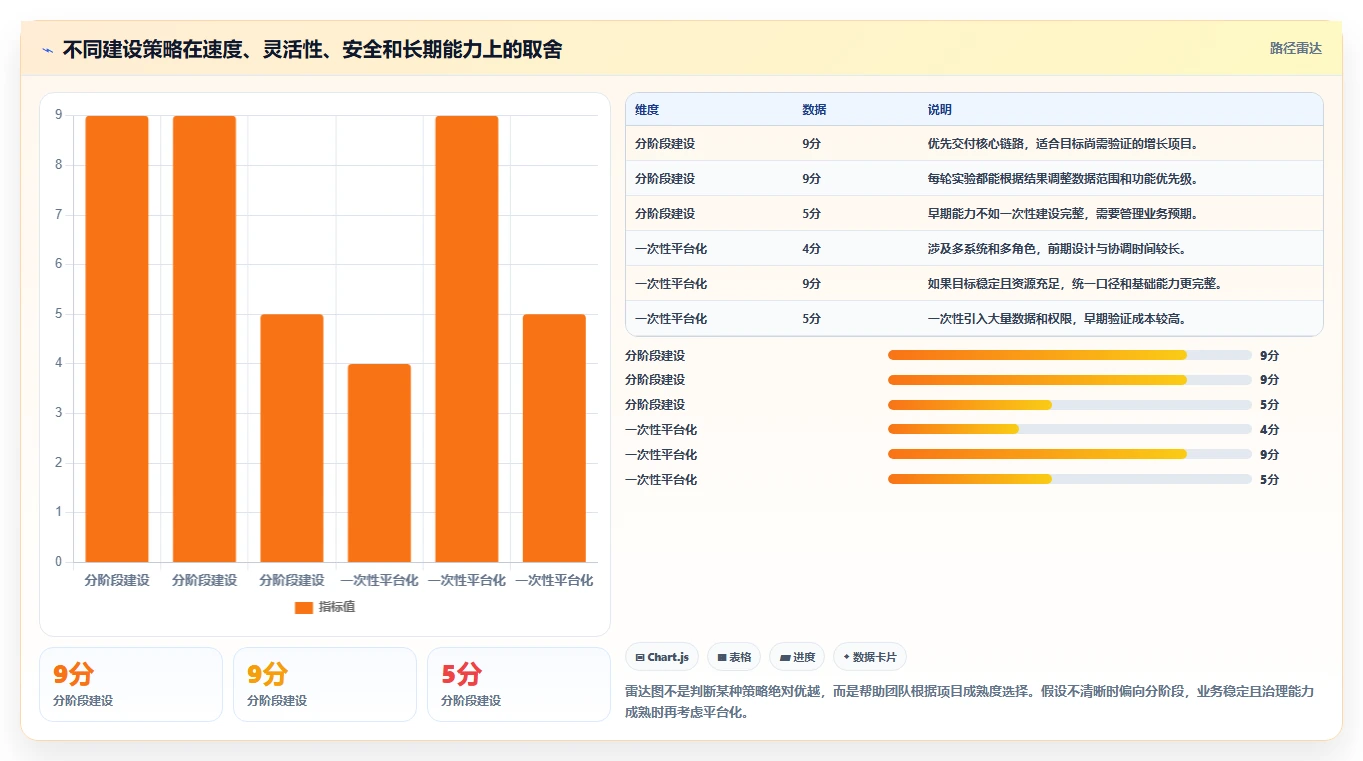The image size is (1363, 761).
Task: Open the orange 9分 data card
Action: [131, 684]
